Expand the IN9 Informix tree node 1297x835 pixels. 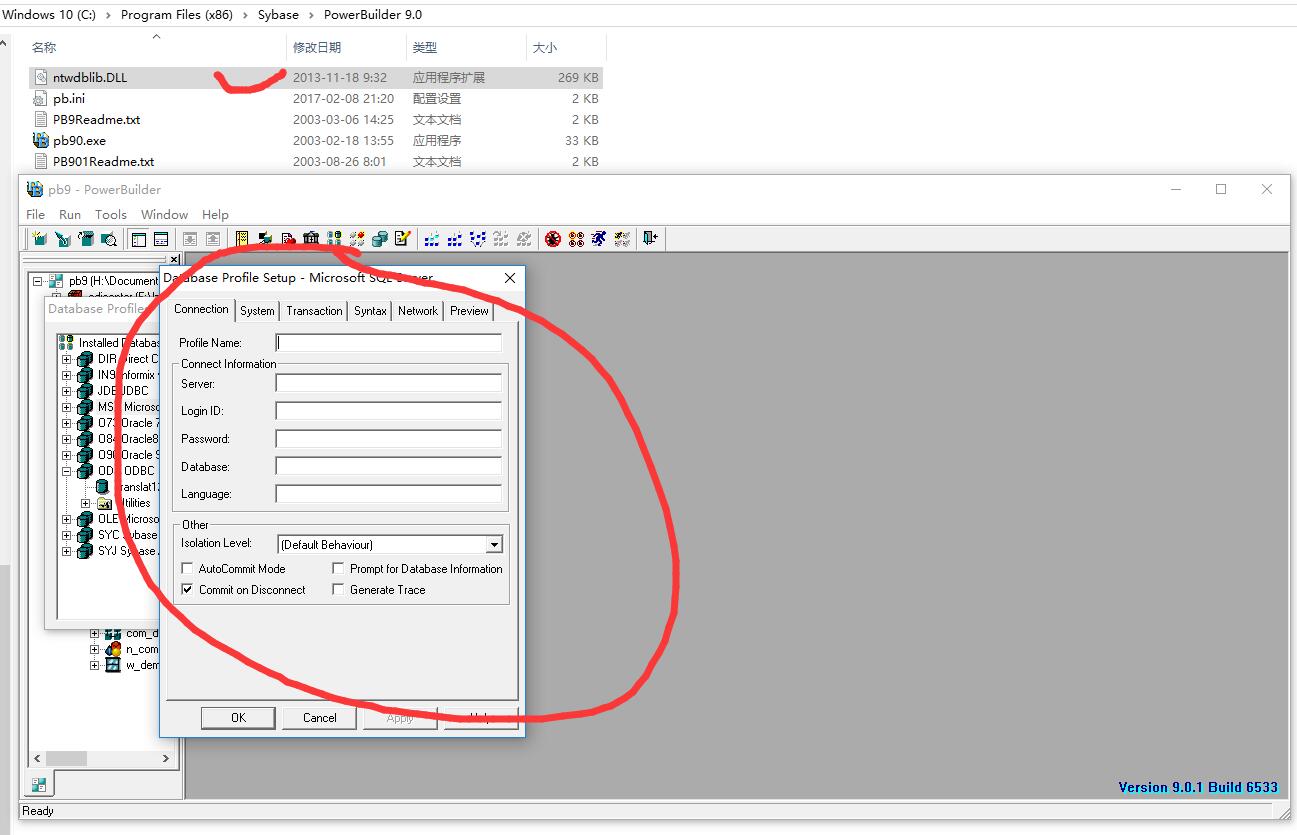(x=67, y=375)
